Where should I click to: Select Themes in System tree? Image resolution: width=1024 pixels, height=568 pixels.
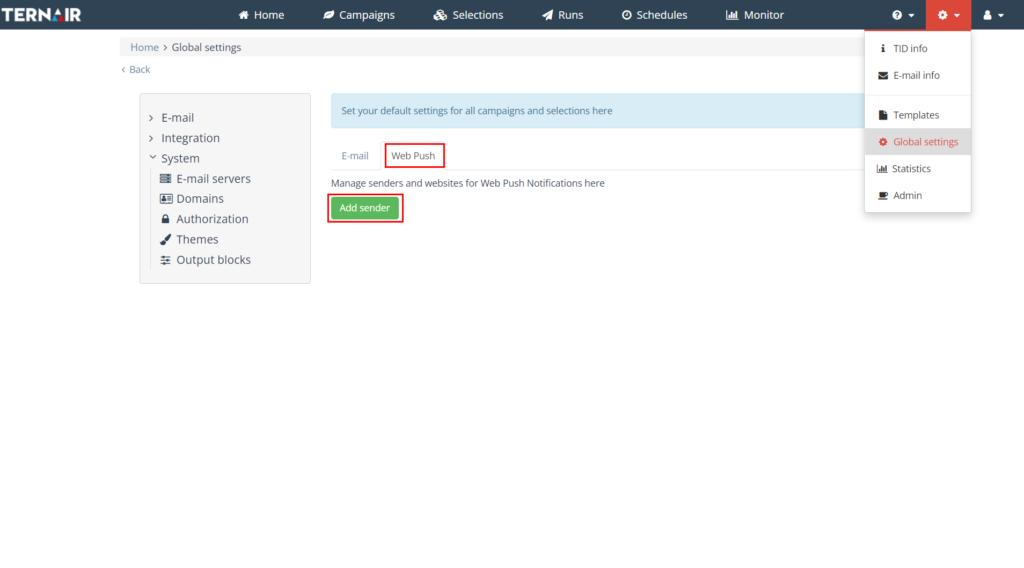coord(197,239)
